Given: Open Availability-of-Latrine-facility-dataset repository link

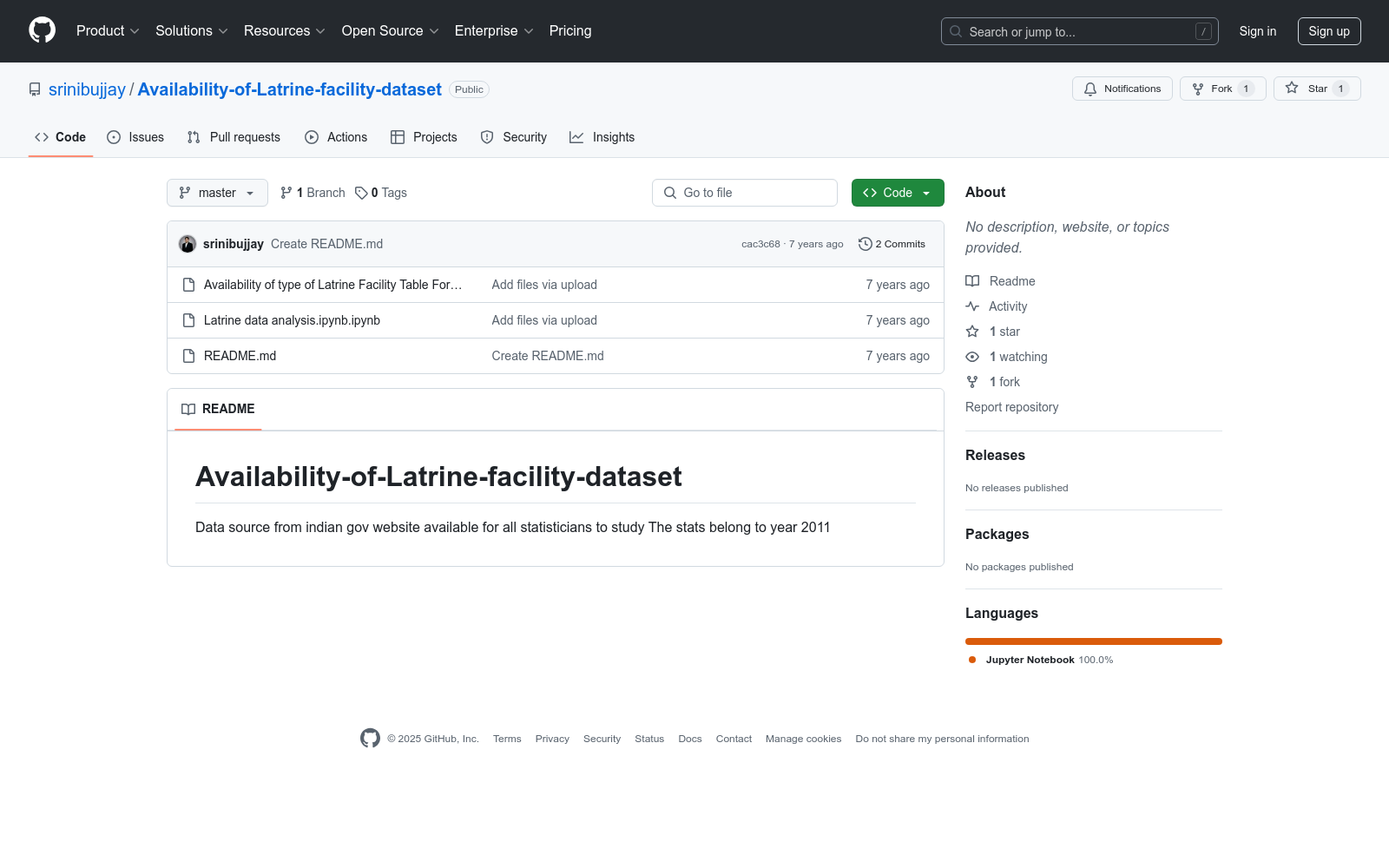Looking at the screenshot, I should (x=289, y=89).
